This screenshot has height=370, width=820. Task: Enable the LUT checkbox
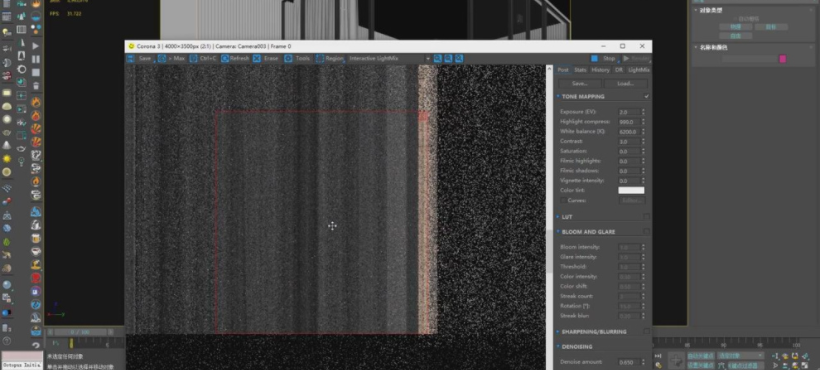click(x=647, y=216)
